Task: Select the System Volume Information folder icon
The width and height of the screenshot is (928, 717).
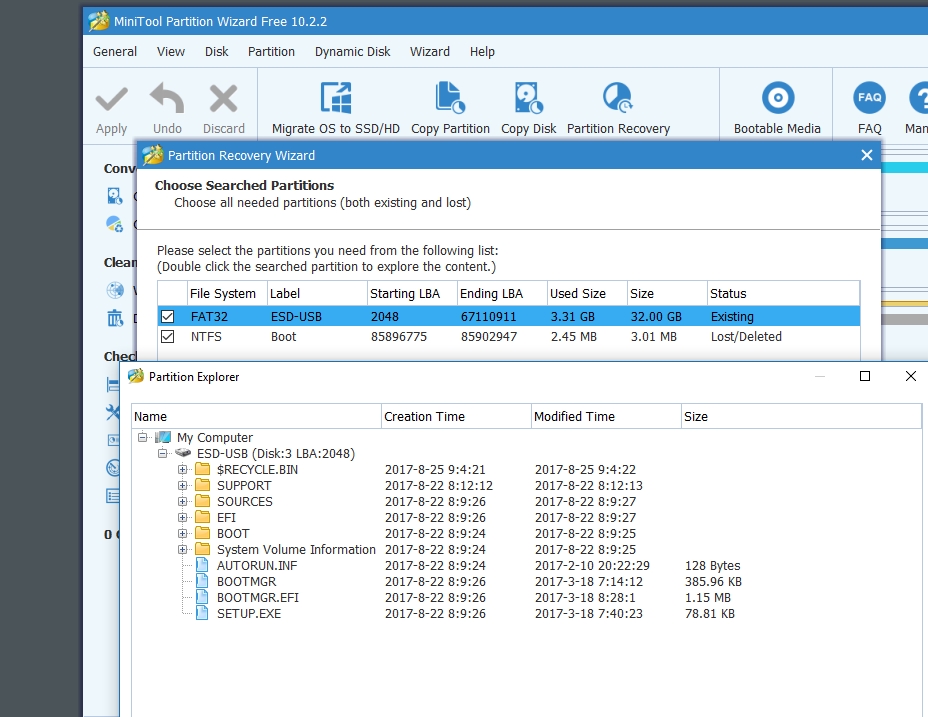Action: tap(203, 549)
